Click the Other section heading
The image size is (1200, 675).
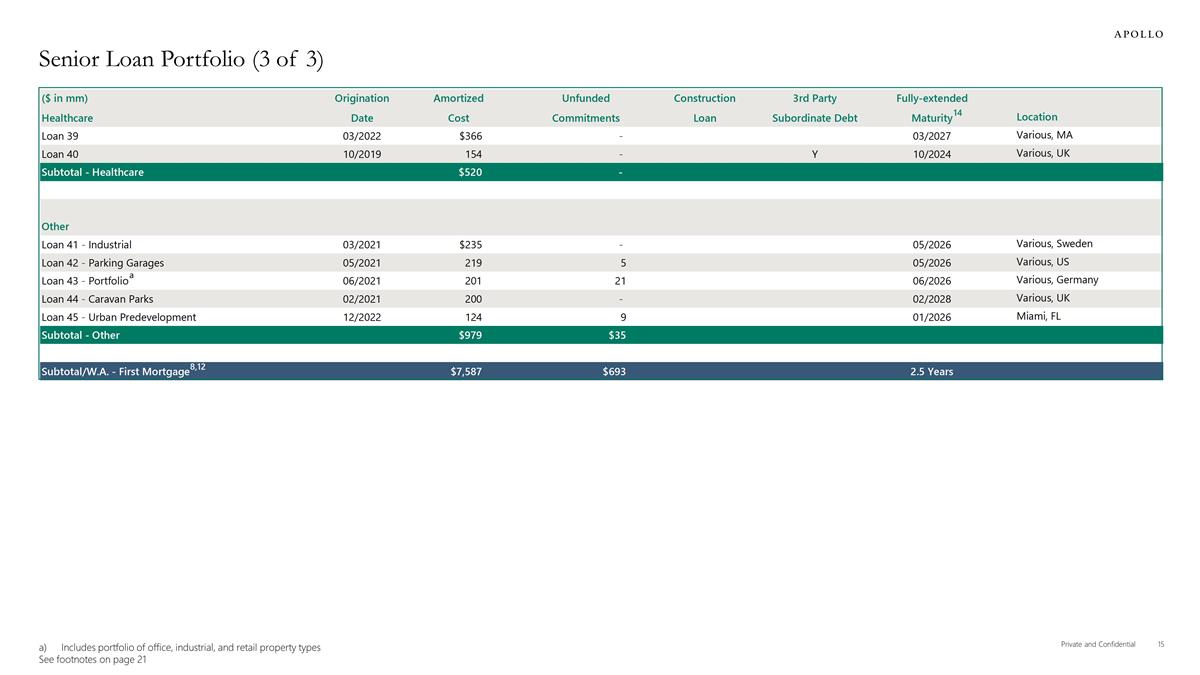coord(55,226)
